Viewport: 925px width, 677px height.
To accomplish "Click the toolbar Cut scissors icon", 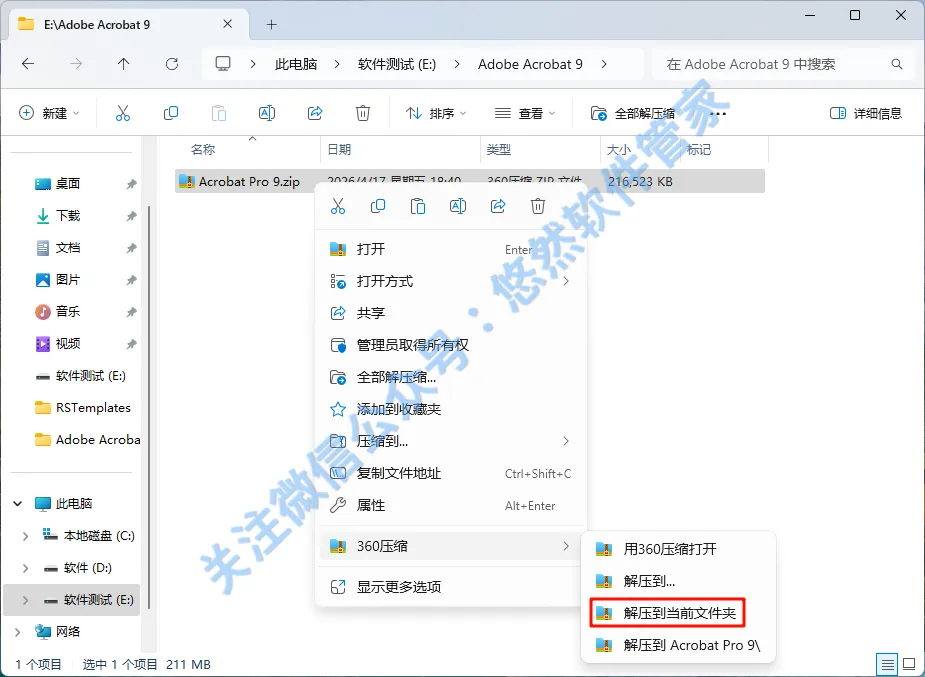I will [123, 113].
